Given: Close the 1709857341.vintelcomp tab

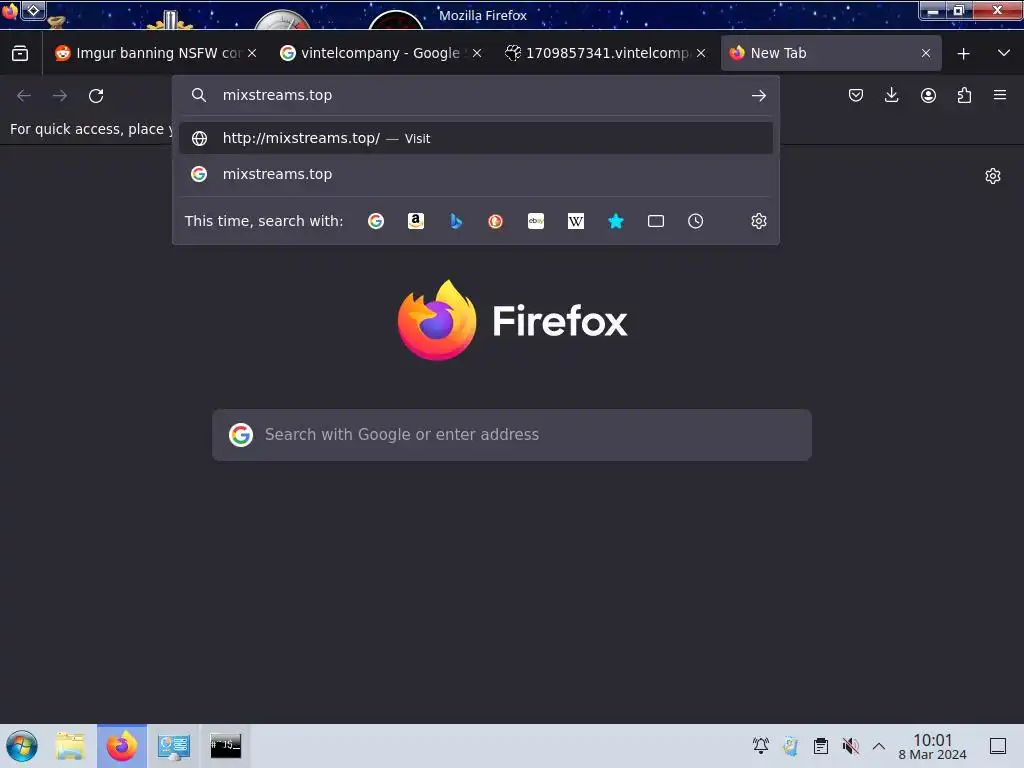Looking at the screenshot, I should (x=701, y=53).
